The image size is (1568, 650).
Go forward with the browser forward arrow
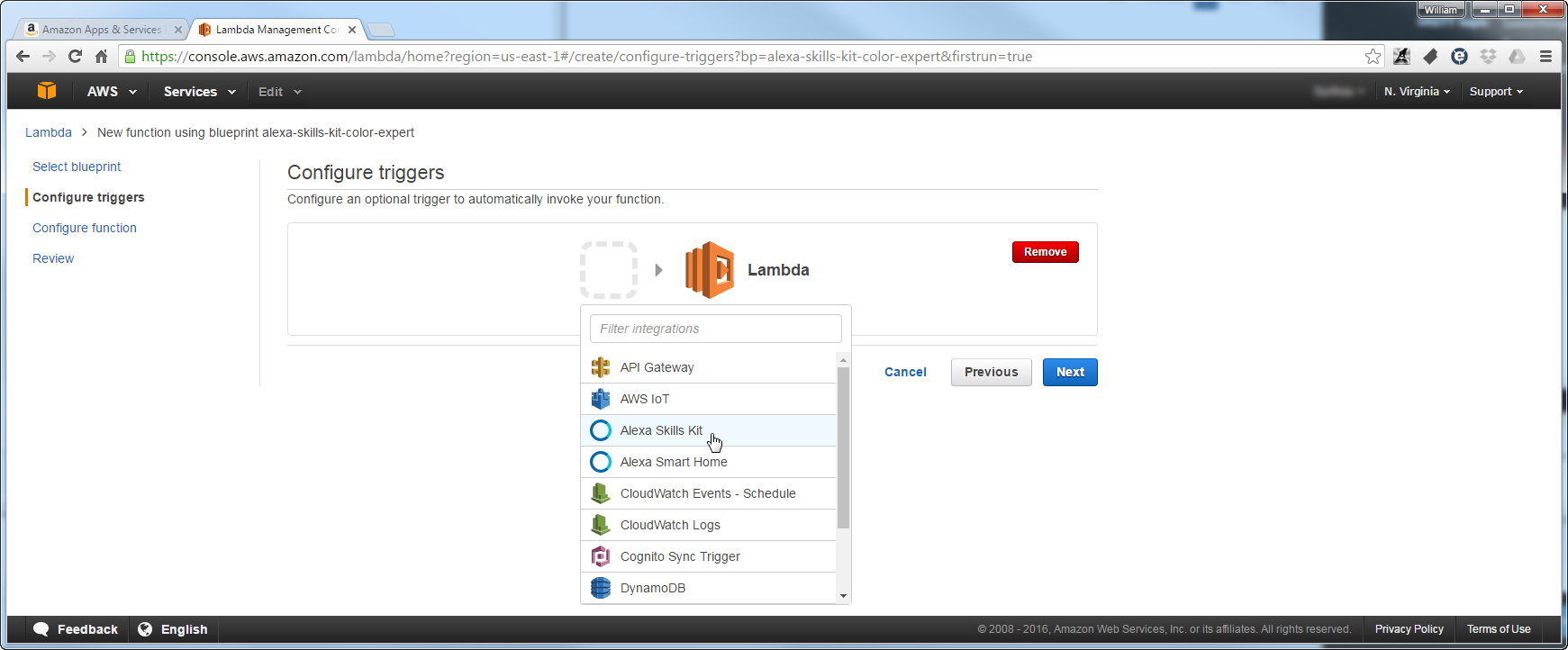click(x=50, y=56)
